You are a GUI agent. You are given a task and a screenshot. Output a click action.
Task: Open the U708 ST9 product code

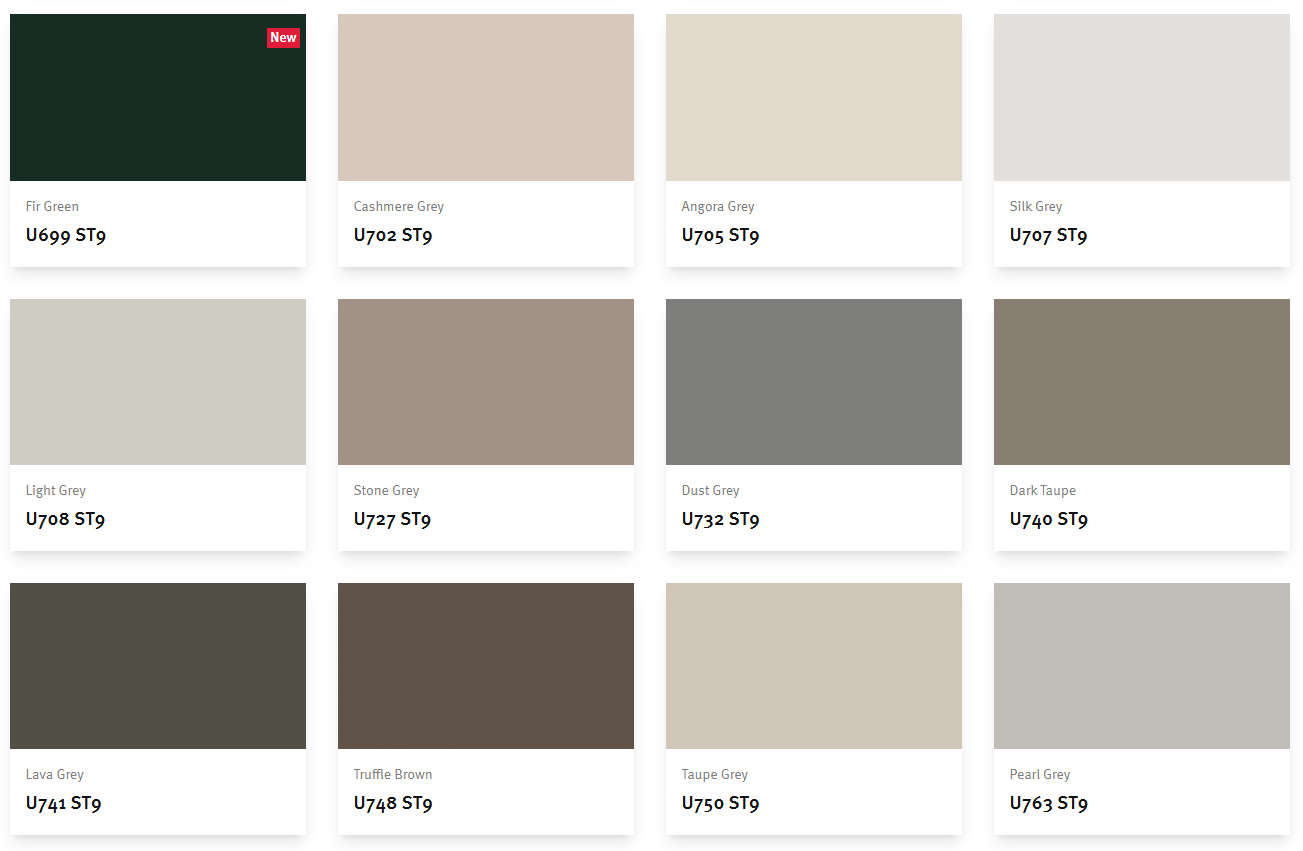click(x=66, y=520)
